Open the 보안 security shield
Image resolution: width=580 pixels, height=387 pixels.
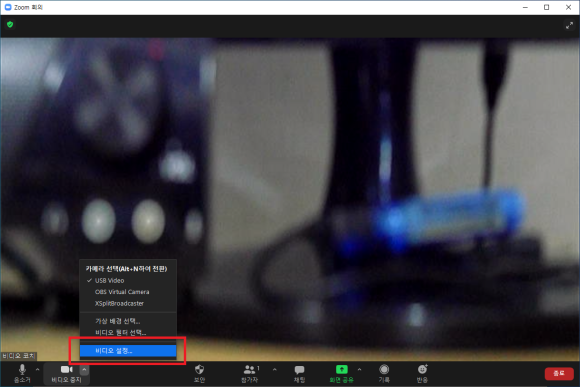[x=199, y=373]
